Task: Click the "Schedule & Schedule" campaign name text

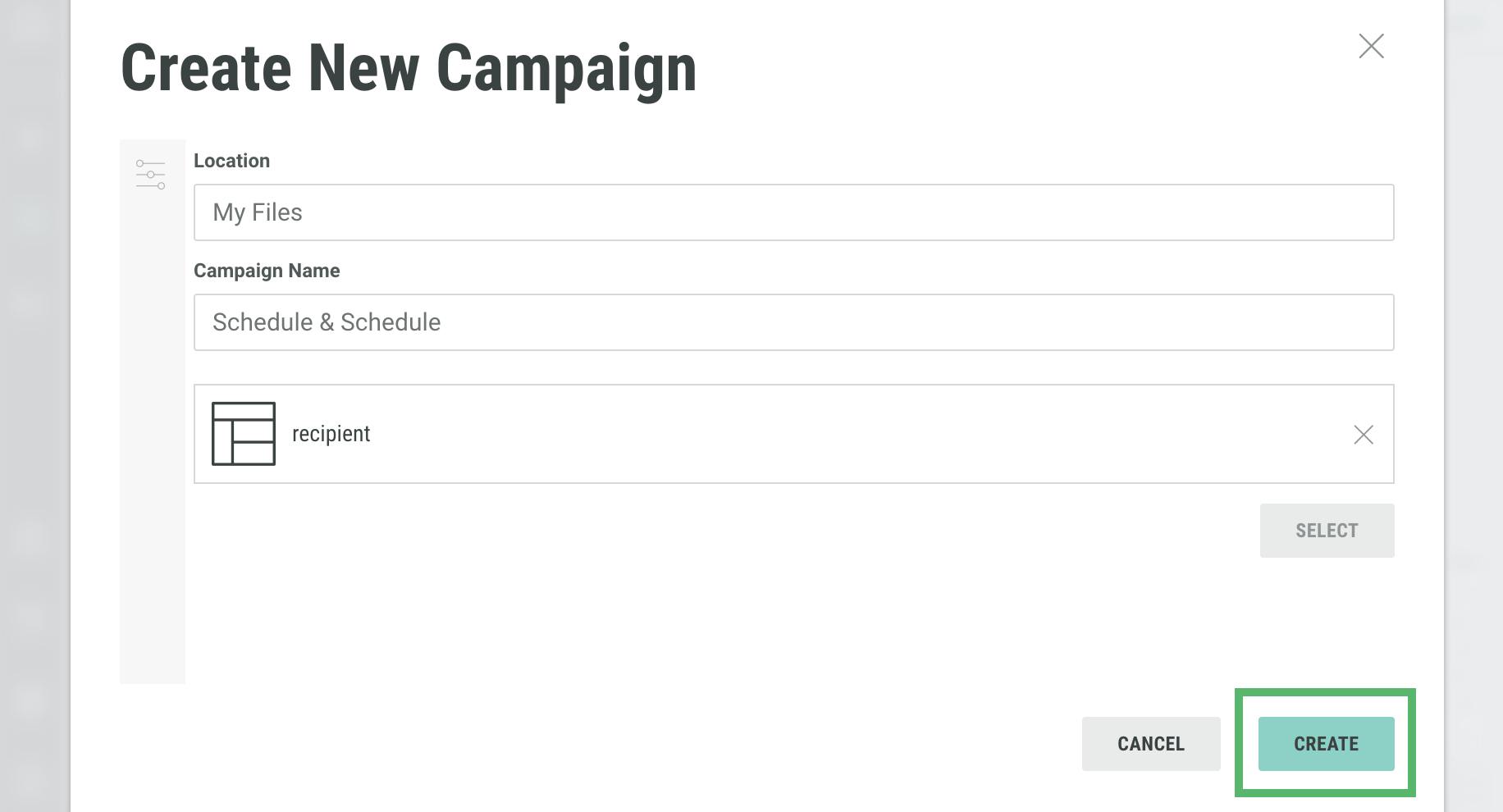Action: [327, 322]
